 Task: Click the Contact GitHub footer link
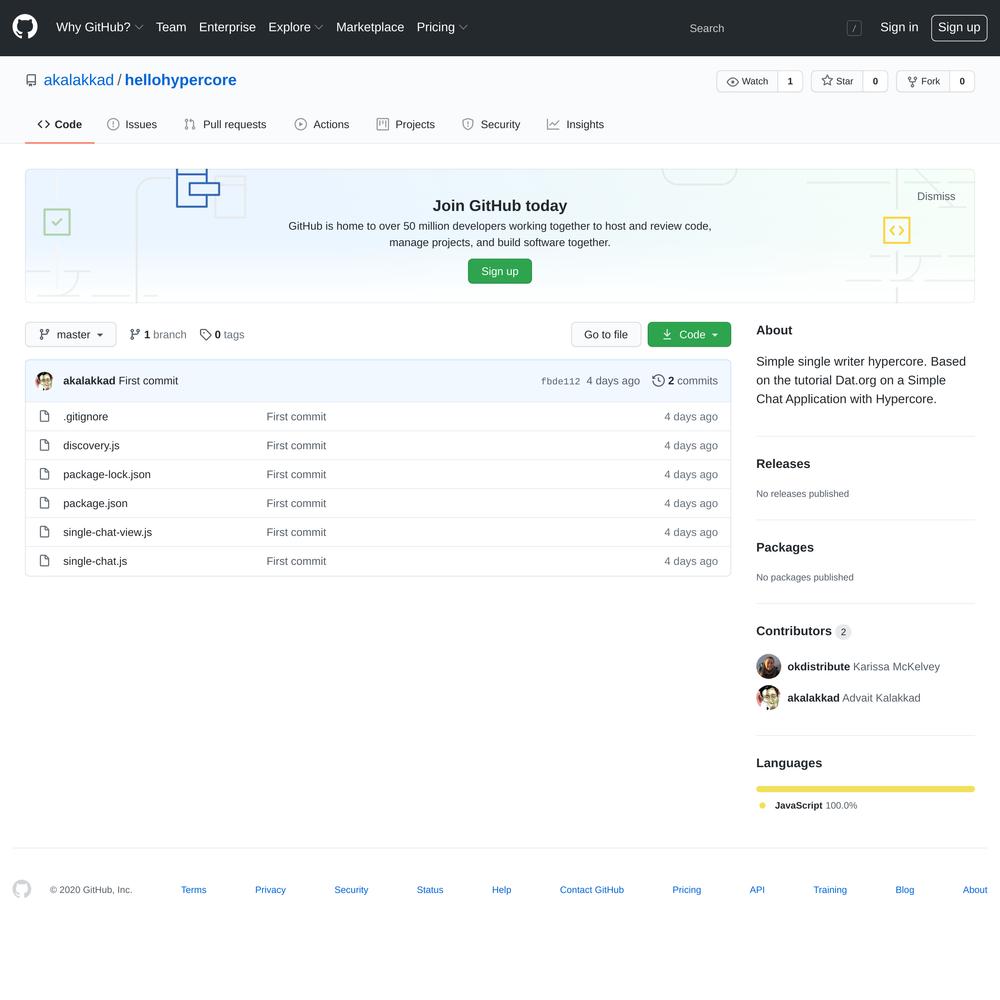pos(592,890)
